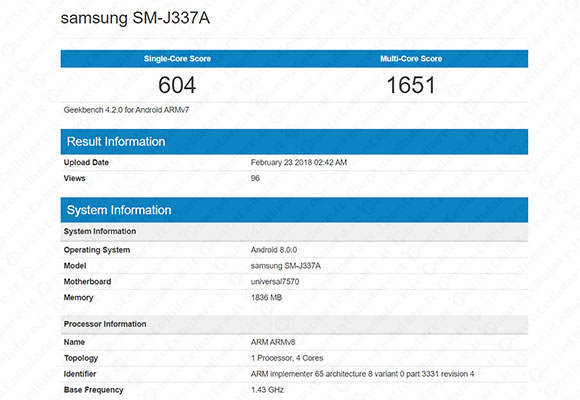Click the 'samsung SM-J337A' model value in table
Image resolution: width=580 pixels, height=400 pixels.
pyautogui.click(x=286, y=266)
